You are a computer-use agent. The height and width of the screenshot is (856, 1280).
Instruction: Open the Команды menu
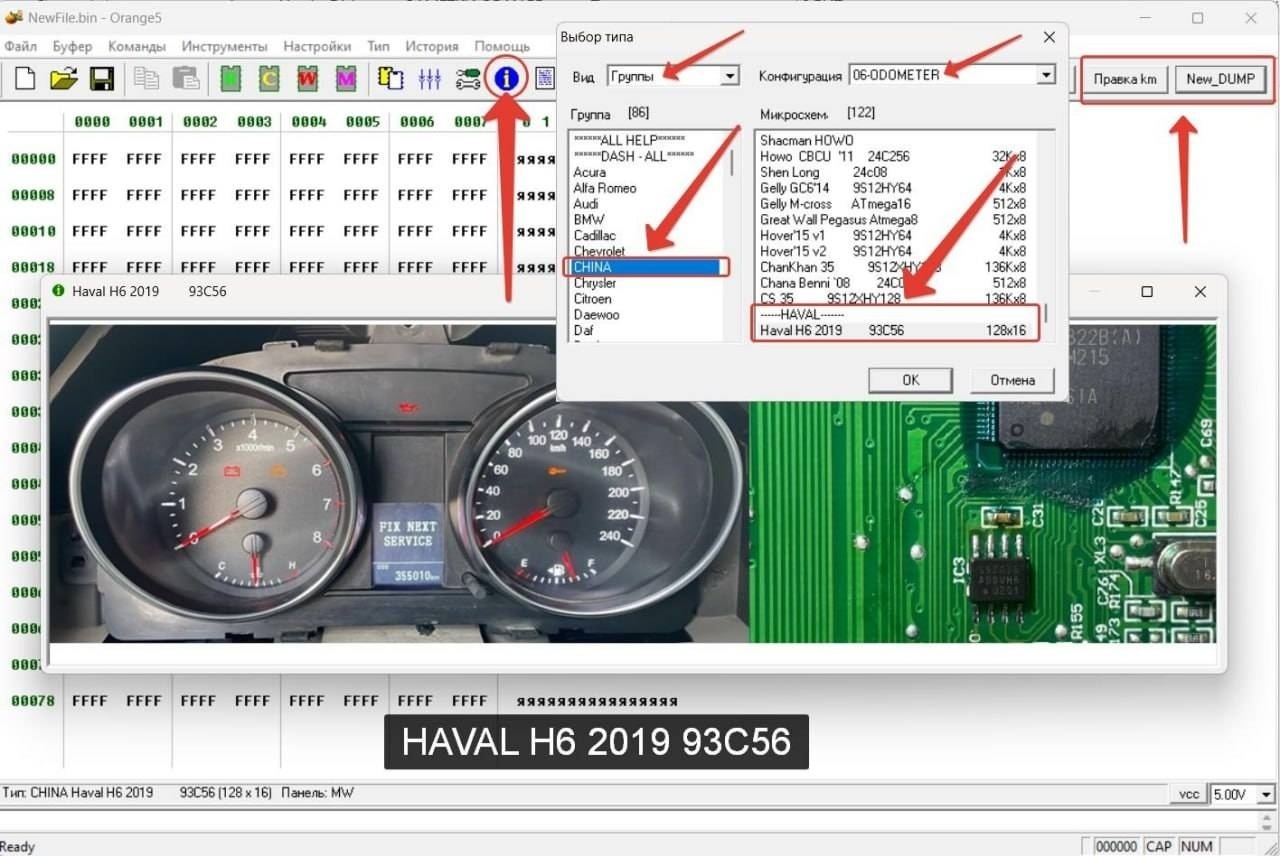pyautogui.click(x=137, y=46)
